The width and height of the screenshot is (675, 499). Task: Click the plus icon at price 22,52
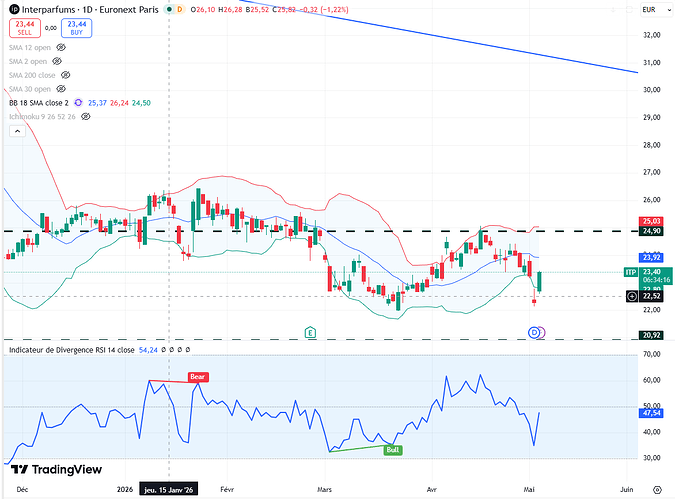click(x=632, y=296)
